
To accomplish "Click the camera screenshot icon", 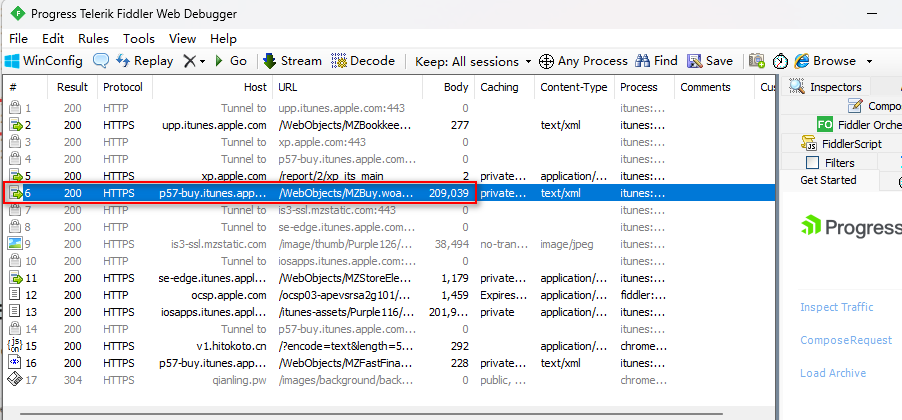I will pos(757,60).
